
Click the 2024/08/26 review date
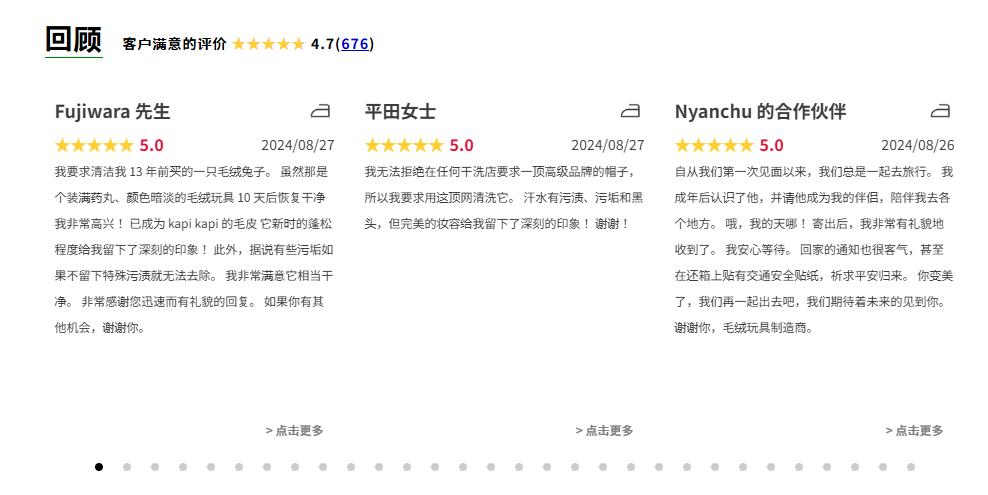(917, 145)
